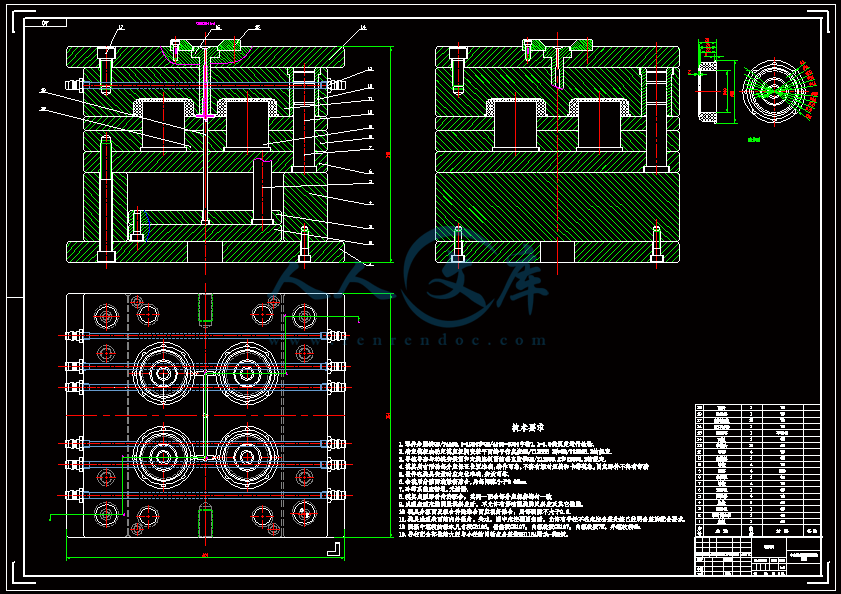Select the lower green slot in the plan view
Viewport: 841px width, 594px height.
[x=205, y=522]
